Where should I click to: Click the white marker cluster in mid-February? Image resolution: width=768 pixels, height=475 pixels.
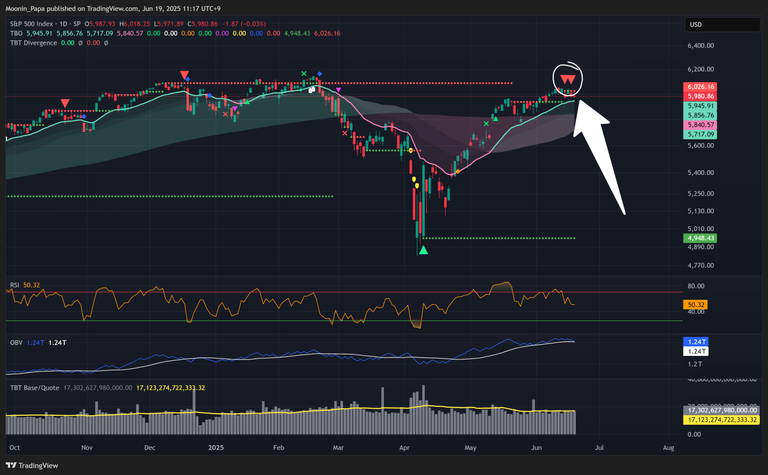tap(312, 90)
